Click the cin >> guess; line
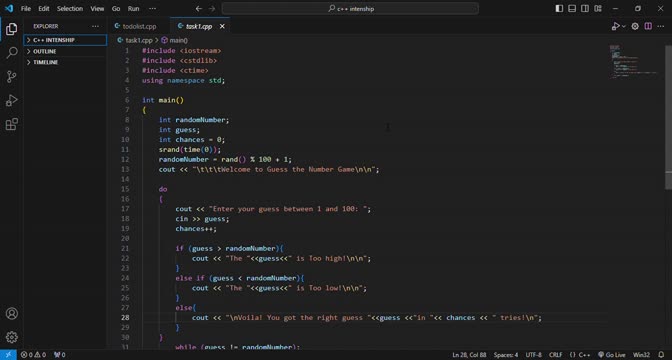The width and height of the screenshot is (672, 360). [202, 219]
